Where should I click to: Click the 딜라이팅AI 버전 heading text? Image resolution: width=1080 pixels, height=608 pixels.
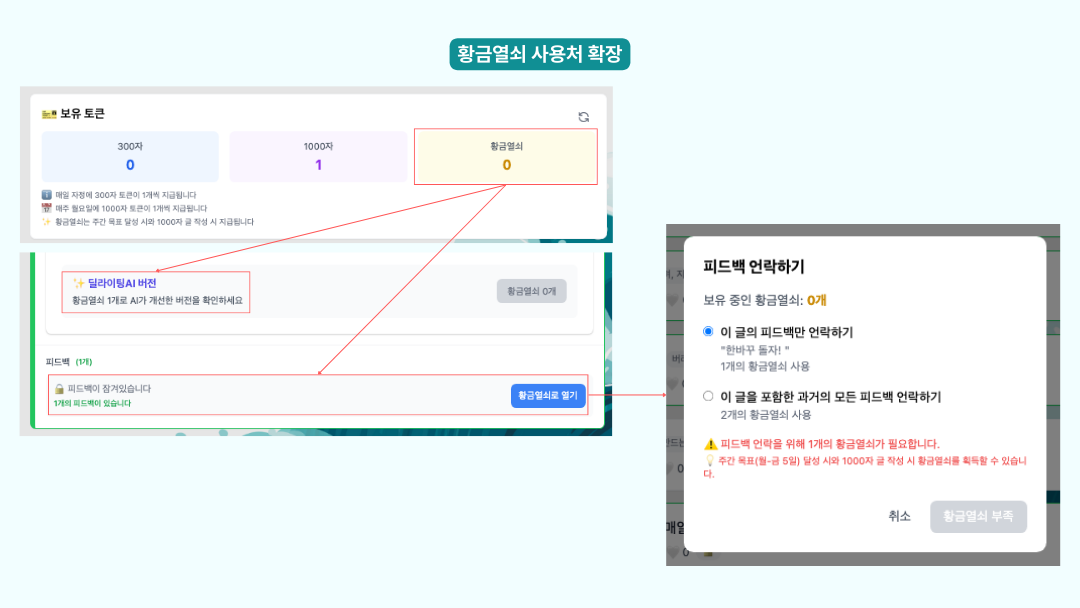click(x=122, y=284)
